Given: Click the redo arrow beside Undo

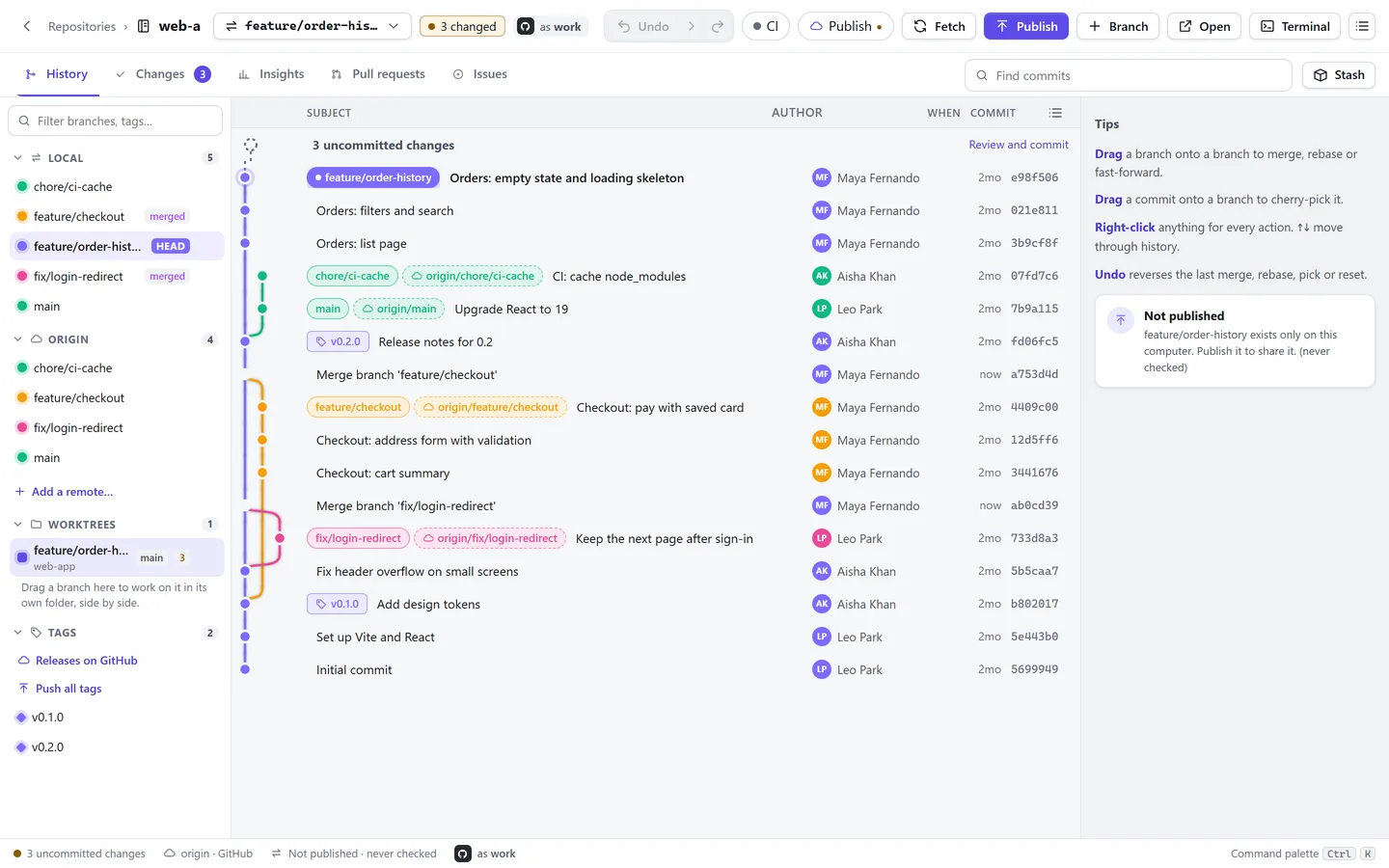Looking at the screenshot, I should [x=718, y=26].
